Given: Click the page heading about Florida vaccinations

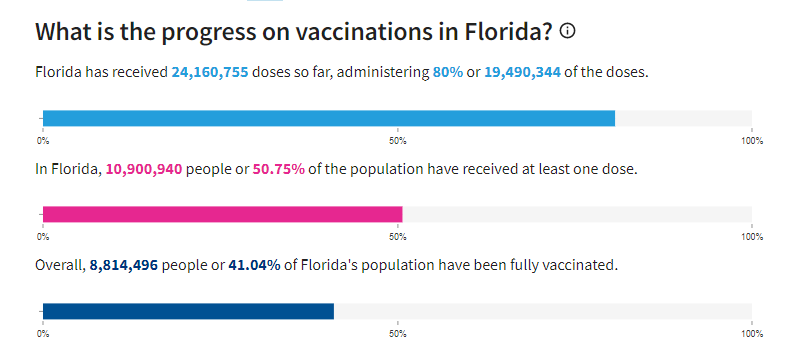Looking at the screenshot, I should (x=294, y=32).
